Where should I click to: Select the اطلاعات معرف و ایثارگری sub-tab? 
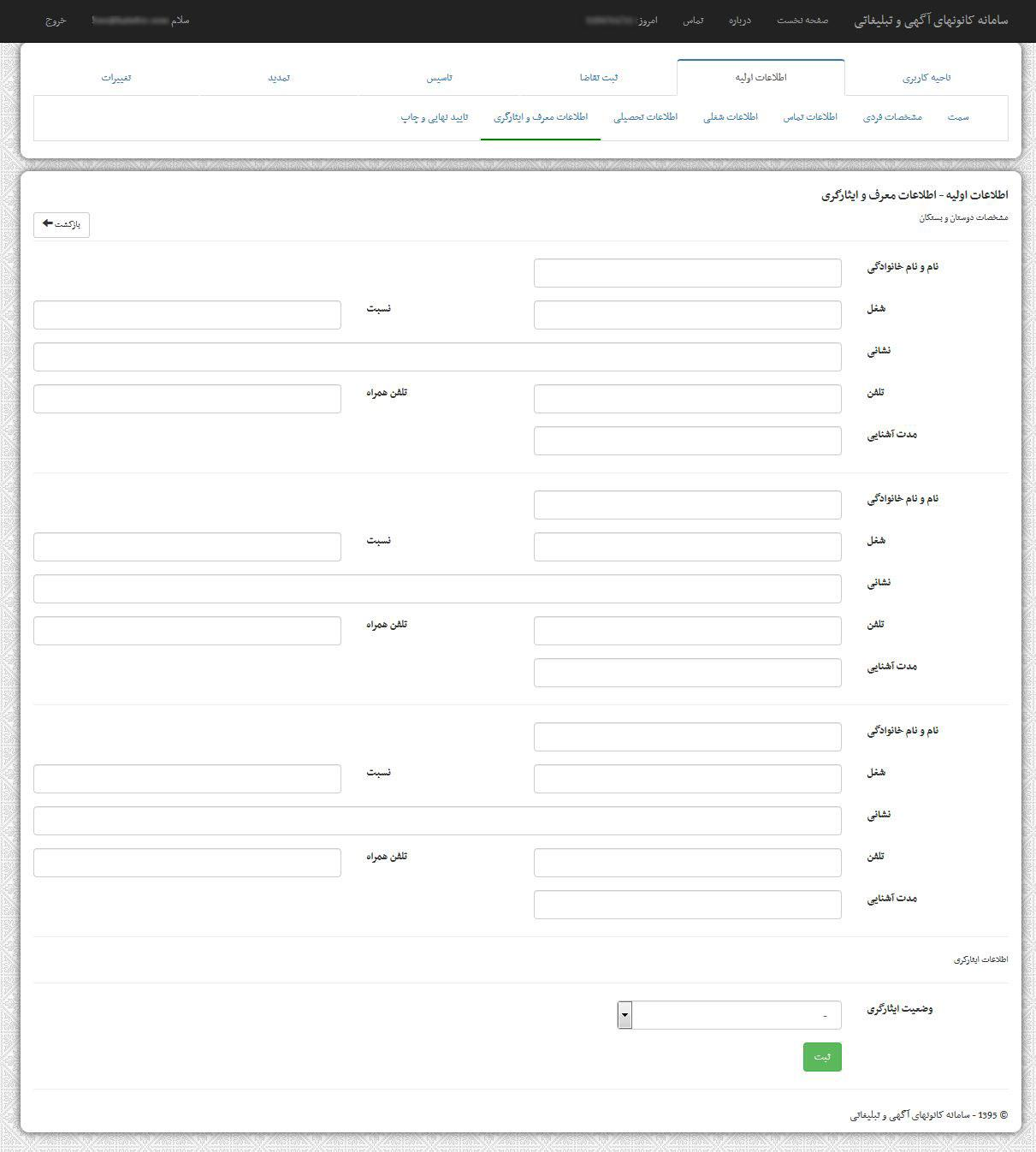(541, 117)
